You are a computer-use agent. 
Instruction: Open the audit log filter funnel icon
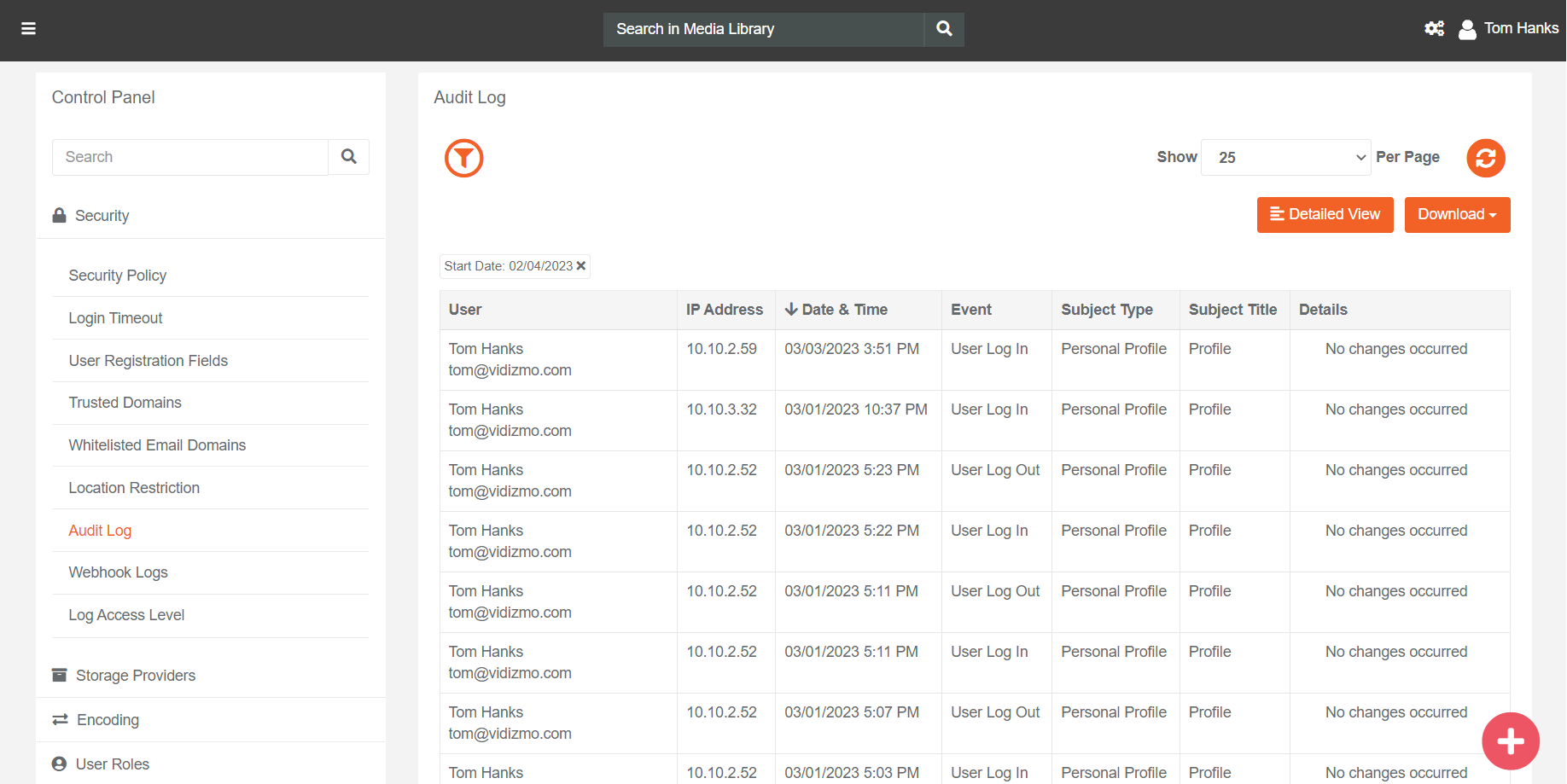click(463, 158)
